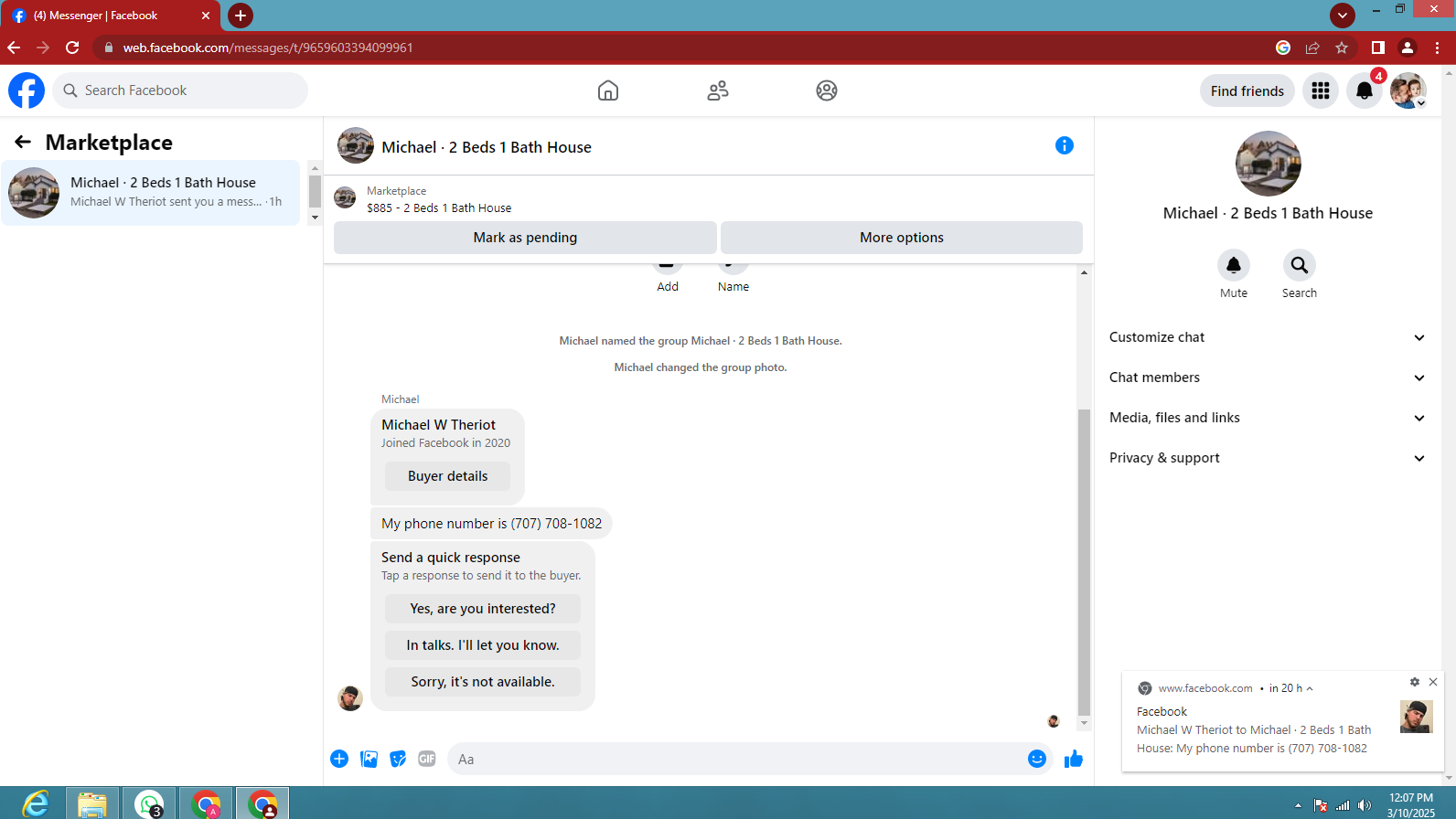The image size is (1456, 819).
Task: Expand Media, files and links section
Action: pos(1268,418)
